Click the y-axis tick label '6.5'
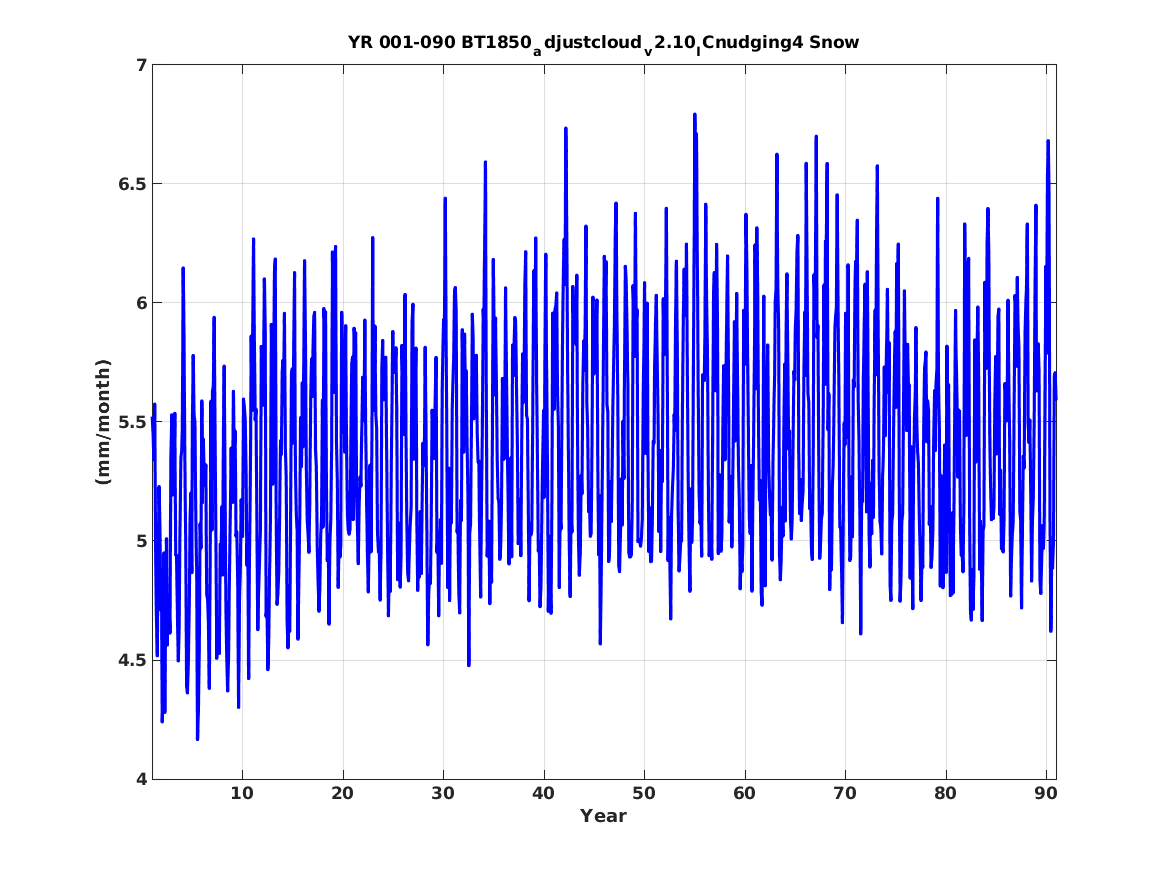Screen dimensions: 1167x875 132,185
